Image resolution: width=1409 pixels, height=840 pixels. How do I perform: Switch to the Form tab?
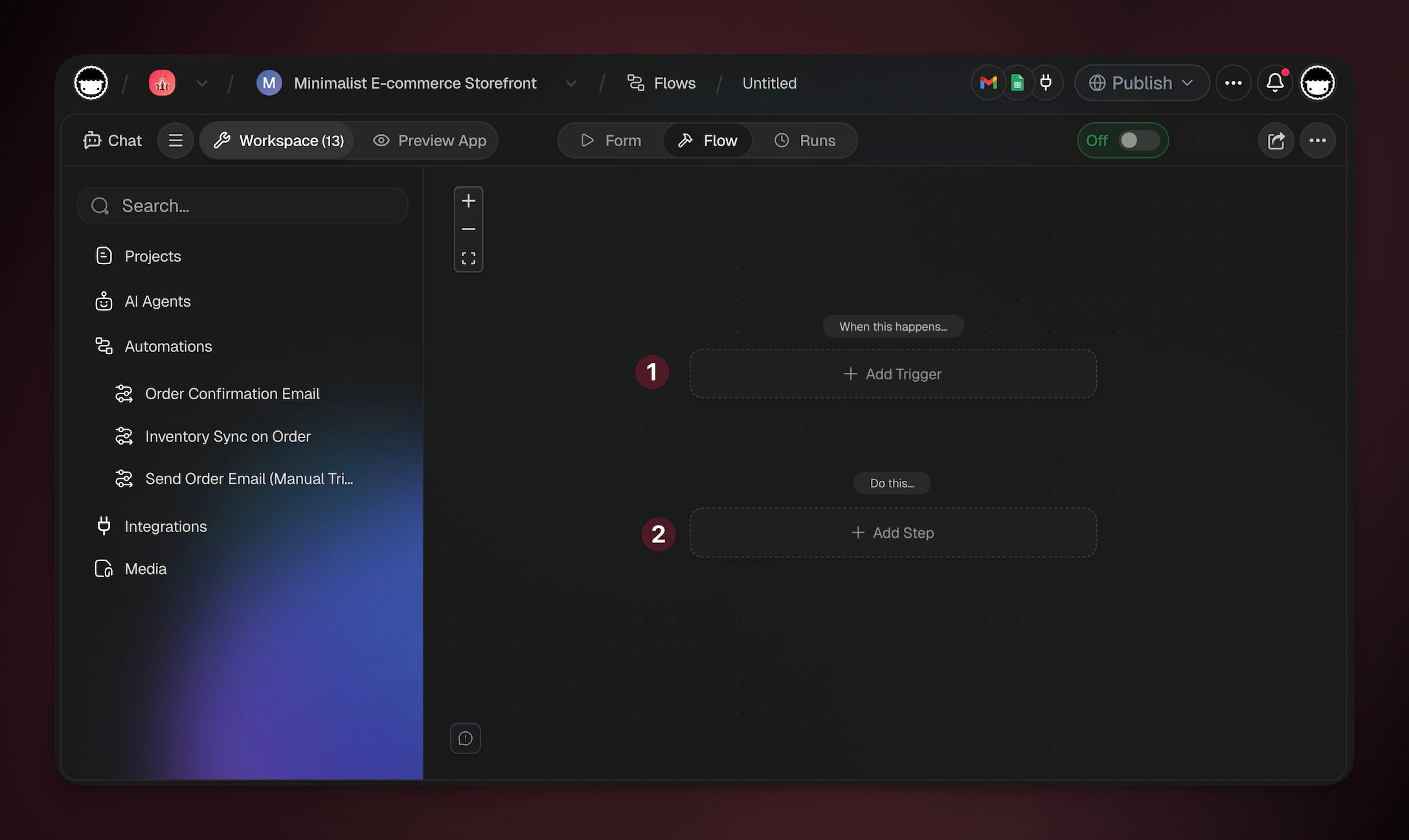click(x=611, y=140)
